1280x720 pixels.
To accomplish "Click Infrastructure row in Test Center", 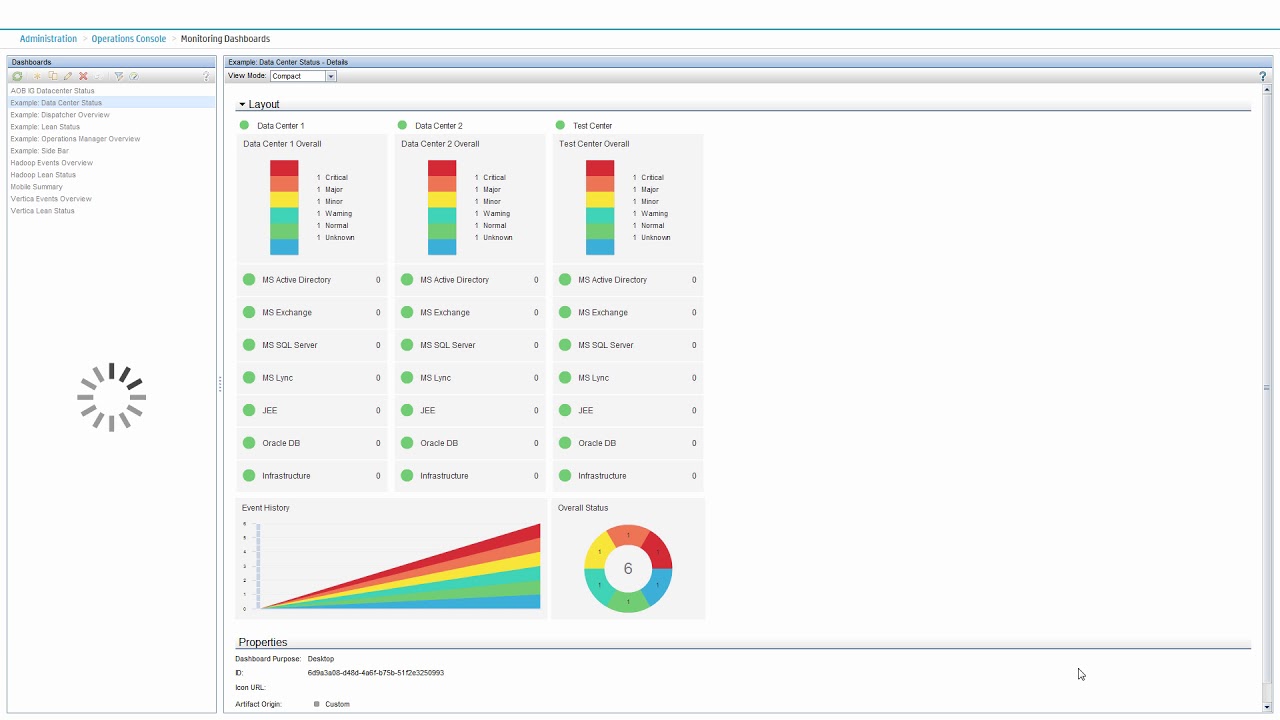I will [x=628, y=476].
